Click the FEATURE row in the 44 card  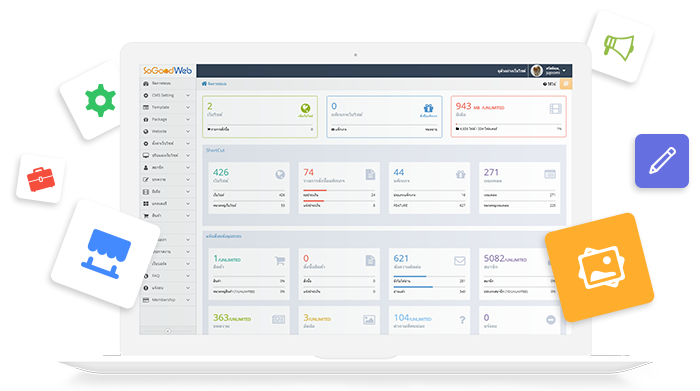click(x=429, y=205)
